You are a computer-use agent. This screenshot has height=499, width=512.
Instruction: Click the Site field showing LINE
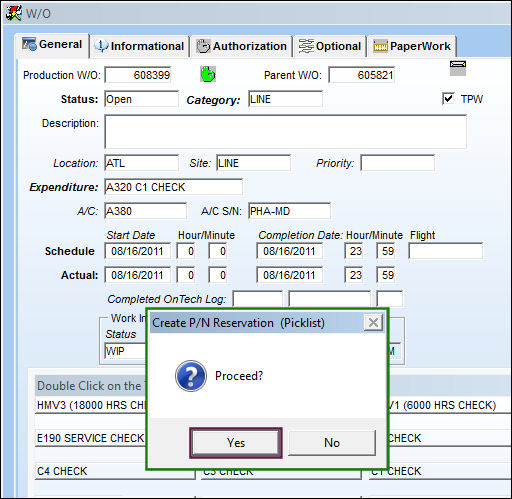point(253,163)
